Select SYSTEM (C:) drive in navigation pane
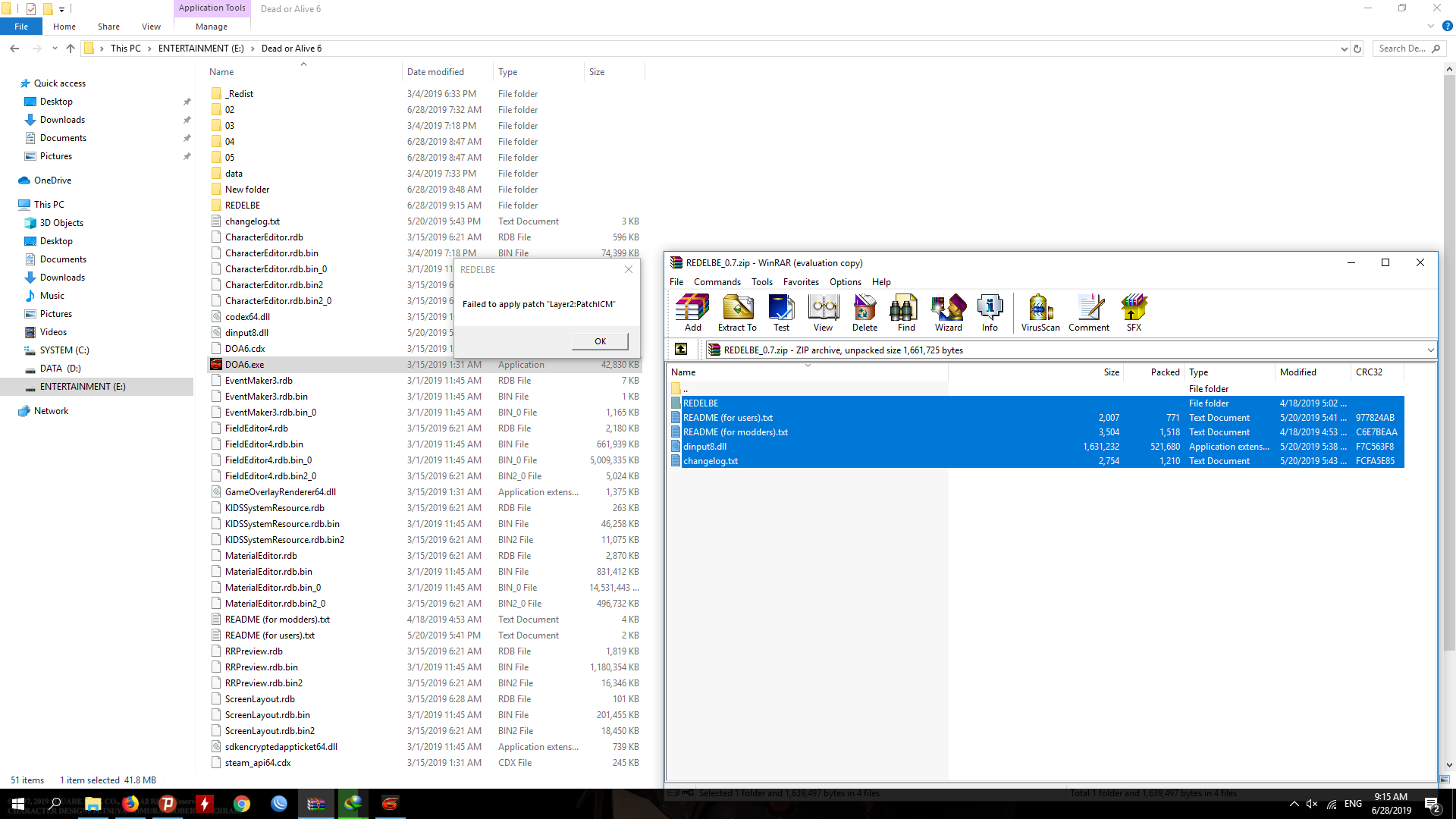The image size is (1456, 819). point(64,350)
